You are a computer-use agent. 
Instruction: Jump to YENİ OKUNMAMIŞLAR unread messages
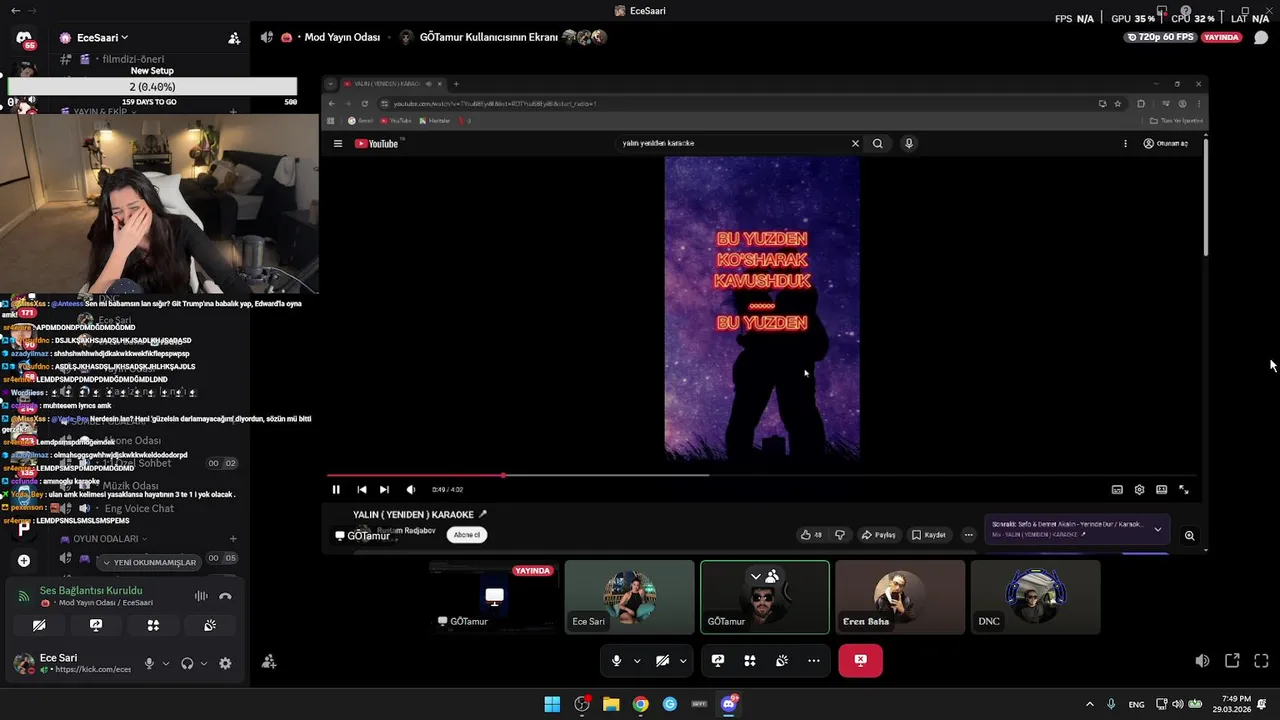149,562
